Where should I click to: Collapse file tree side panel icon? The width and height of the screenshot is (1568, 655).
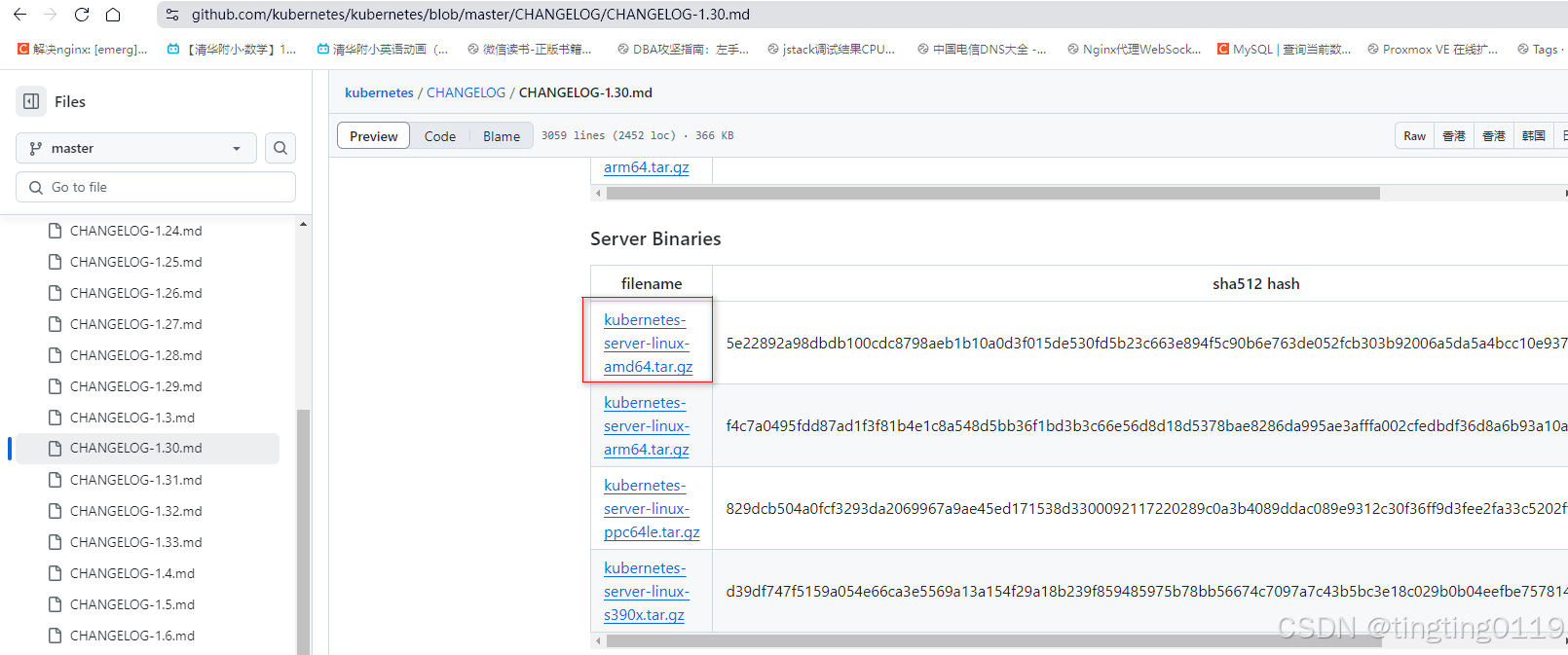click(31, 101)
